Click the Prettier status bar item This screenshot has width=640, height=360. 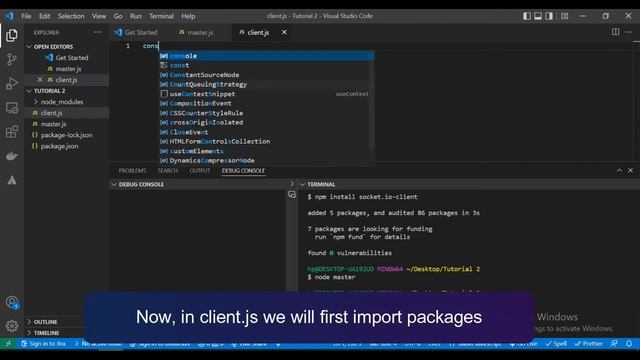588,344
